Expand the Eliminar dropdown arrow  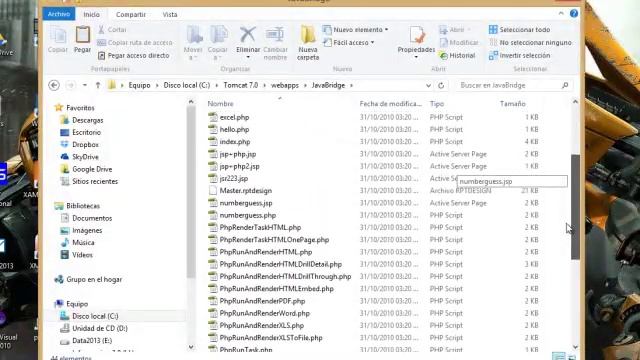pos(248,57)
